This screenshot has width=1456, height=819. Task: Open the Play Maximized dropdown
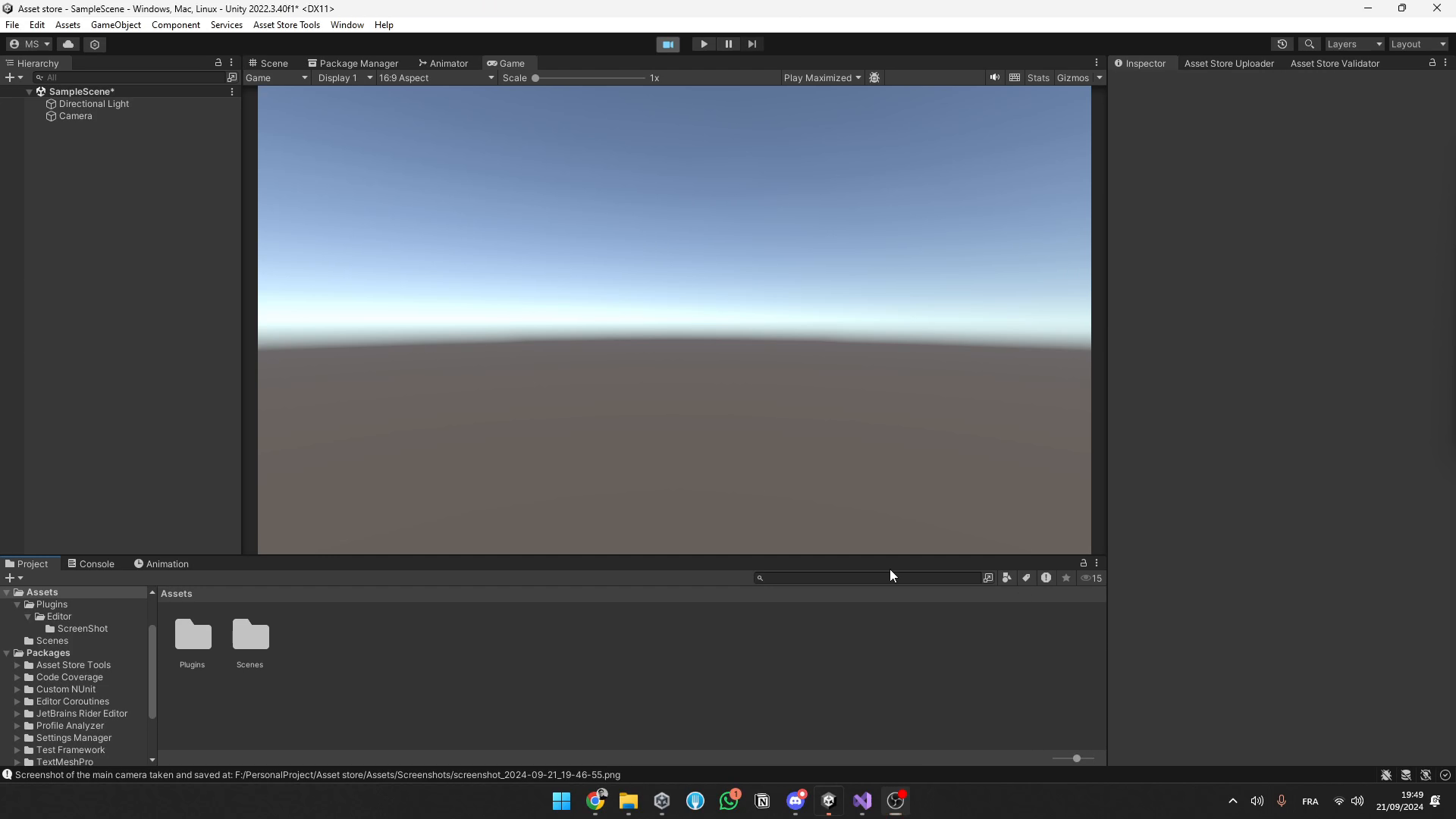pyautogui.click(x=823, y=77)
